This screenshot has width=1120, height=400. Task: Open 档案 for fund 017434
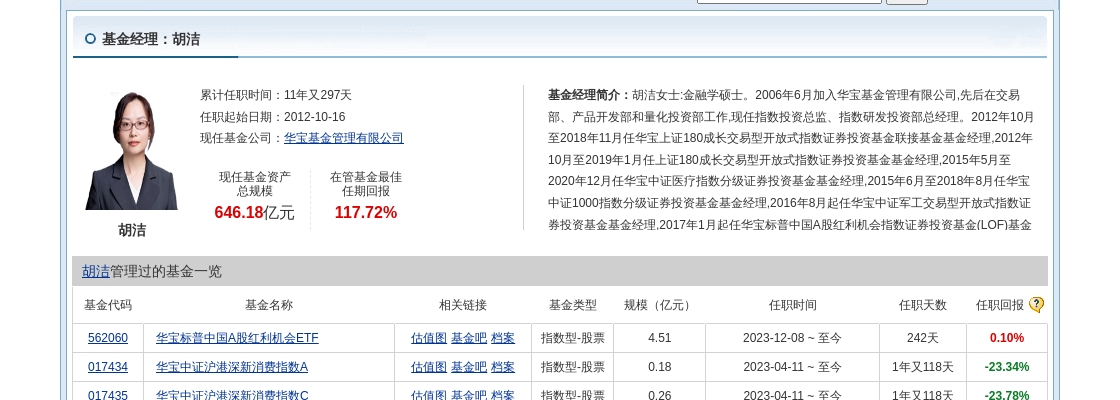click(502, 367)
